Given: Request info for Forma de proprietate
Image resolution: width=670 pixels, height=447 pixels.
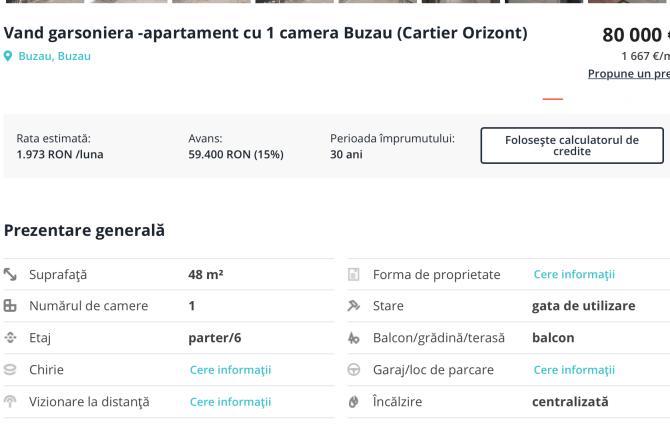Looking at the screenshot, I should pyautogui.click(x=574, y=274).
